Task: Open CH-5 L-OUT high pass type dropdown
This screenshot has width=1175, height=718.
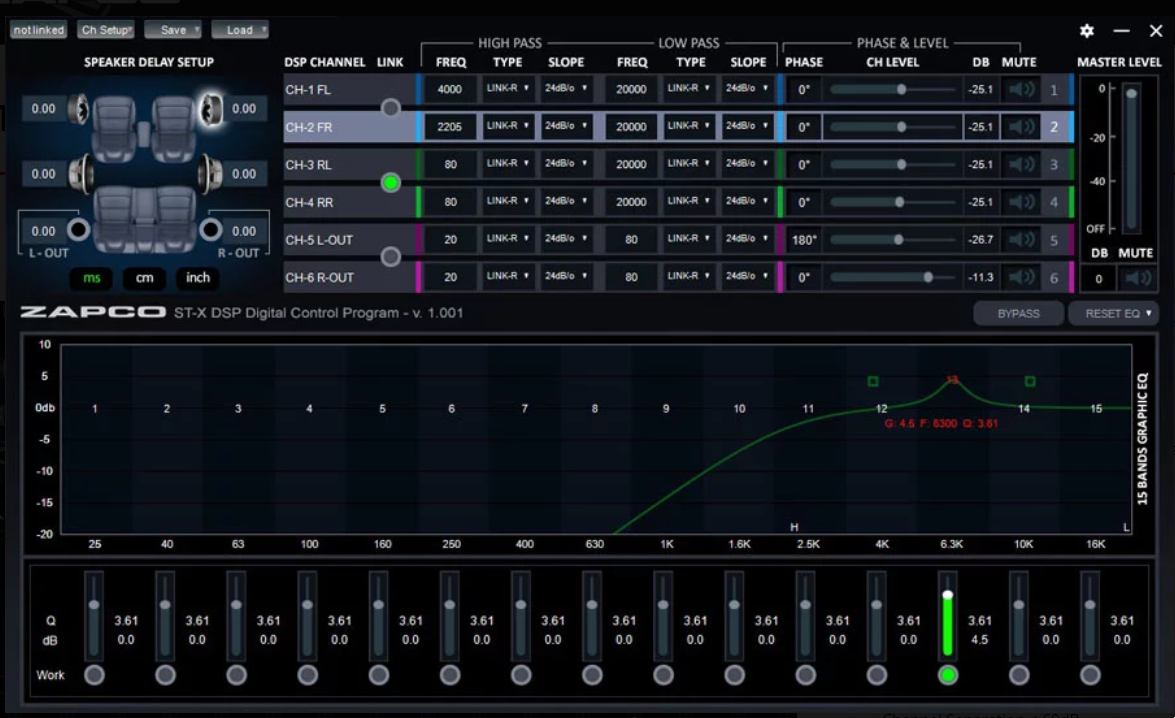Action: tap(508, 238)
